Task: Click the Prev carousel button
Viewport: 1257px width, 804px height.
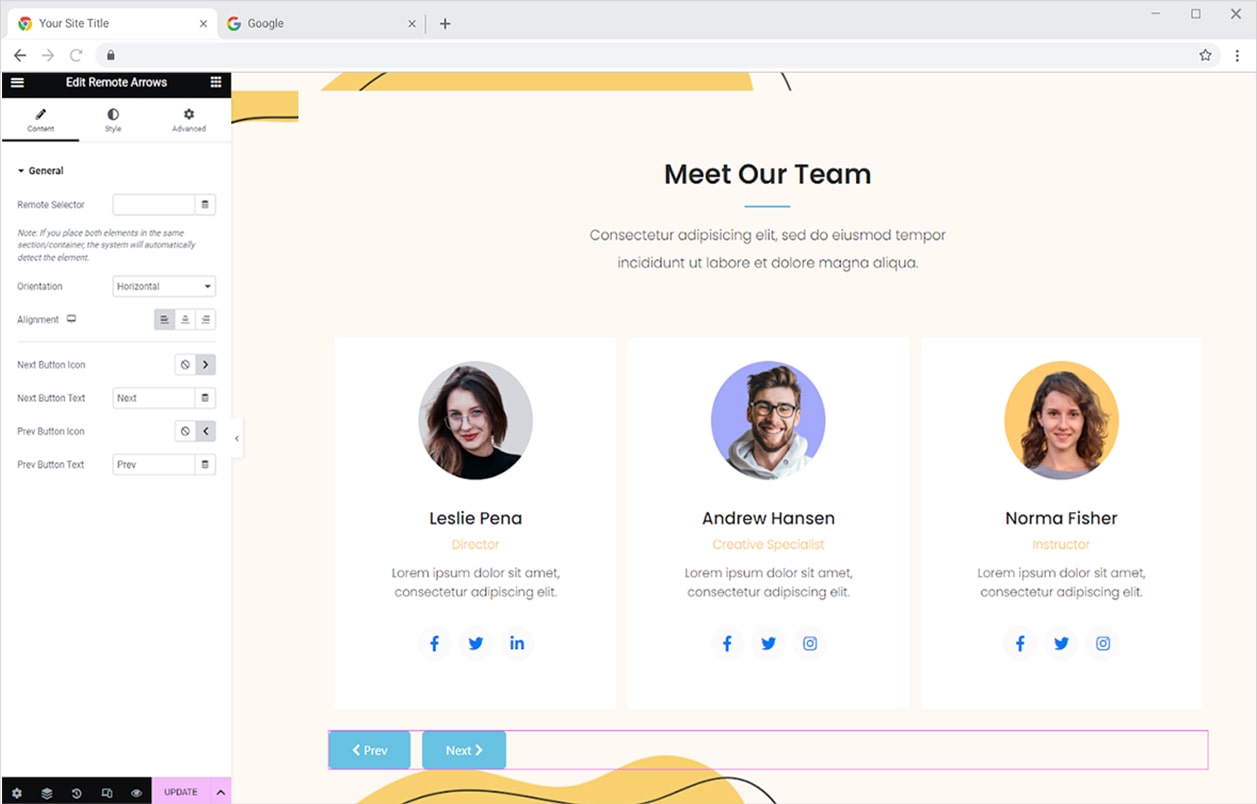Action: coord(369,750)
